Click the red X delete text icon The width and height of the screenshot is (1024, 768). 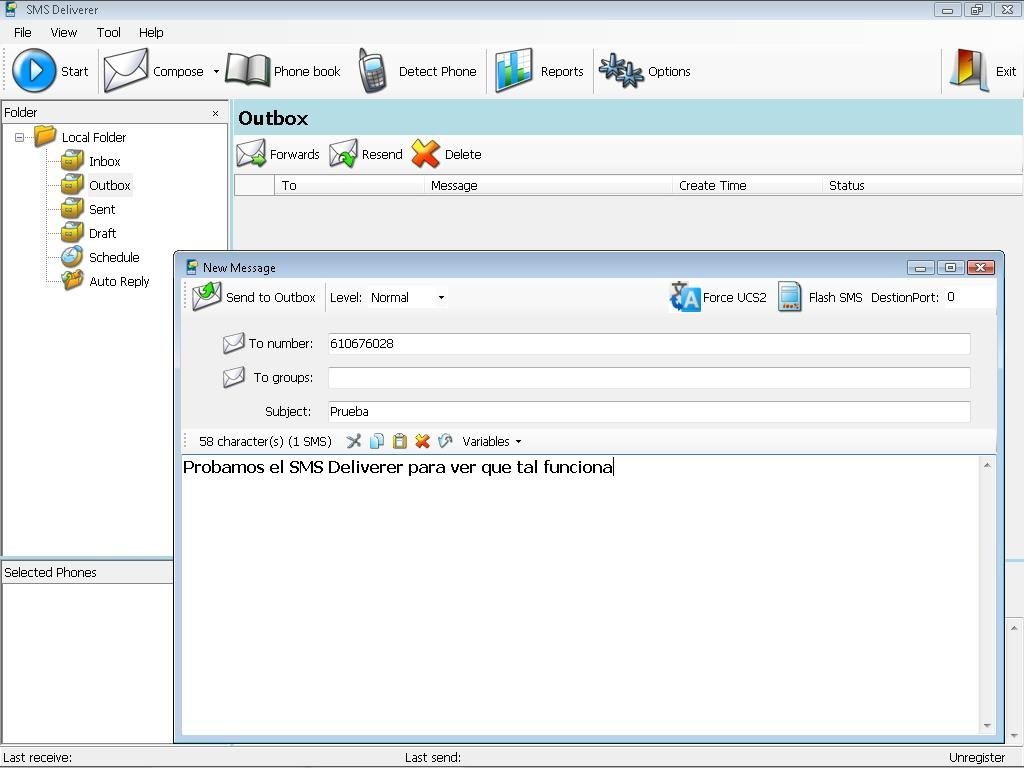(x=423, y=441)
